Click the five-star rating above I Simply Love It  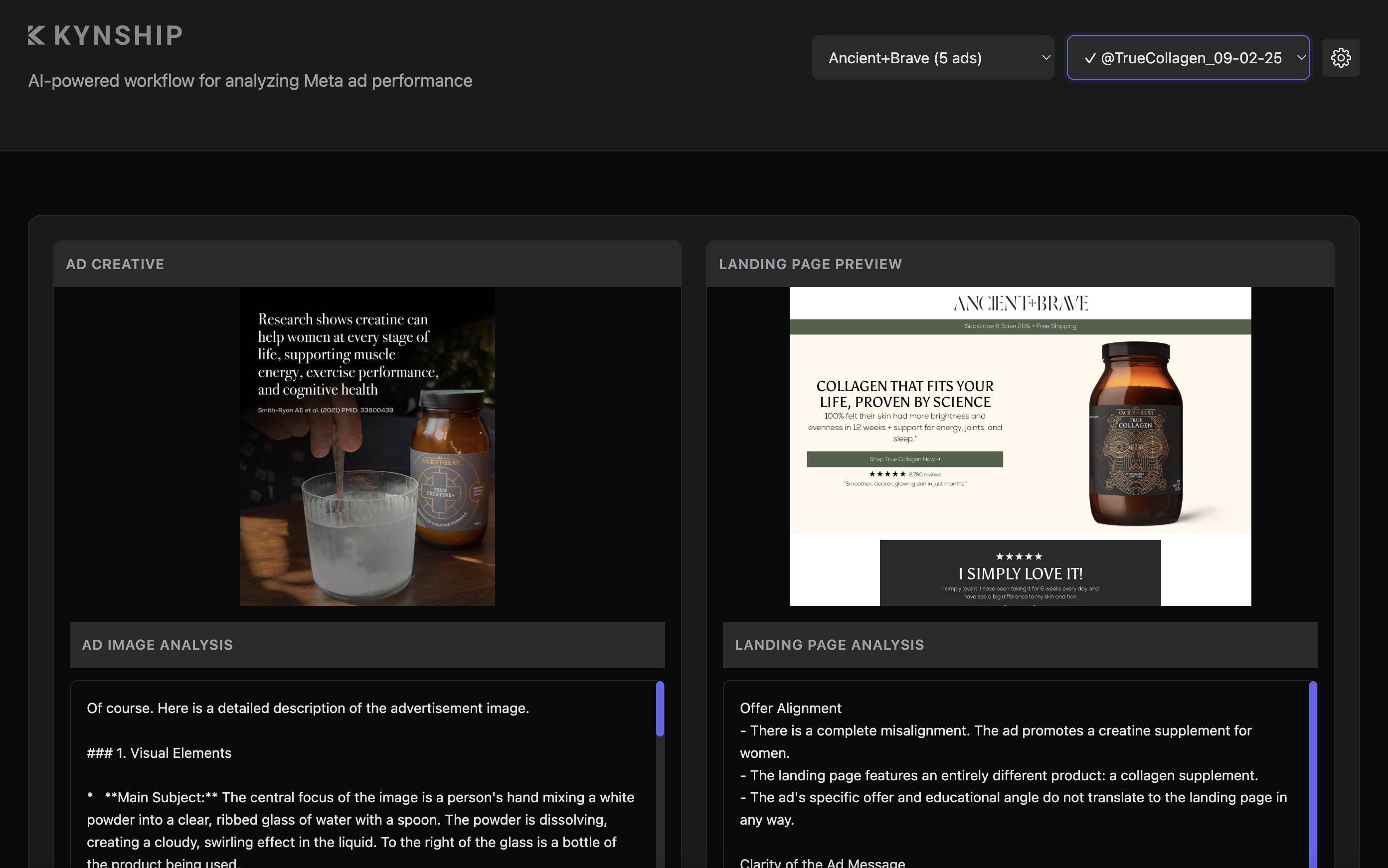click(1019, 556)
